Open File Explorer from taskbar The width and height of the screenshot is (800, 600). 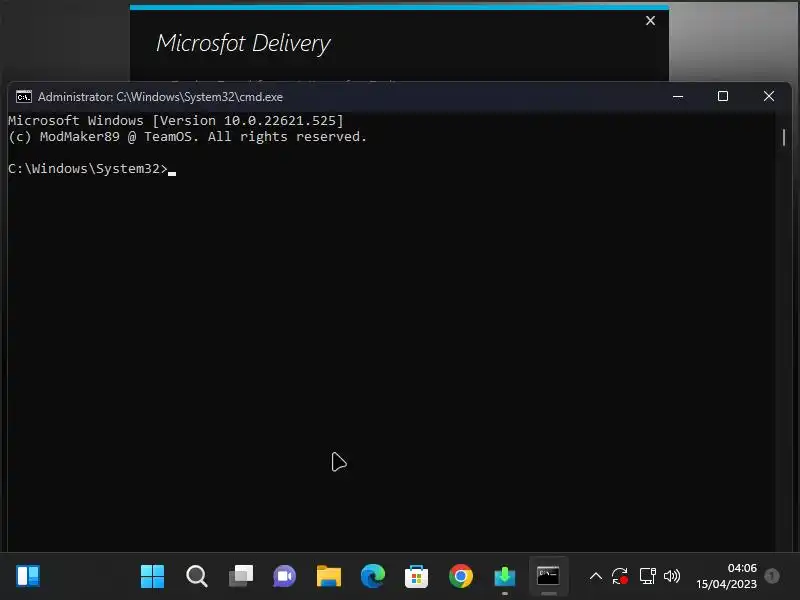pos(329,576)
